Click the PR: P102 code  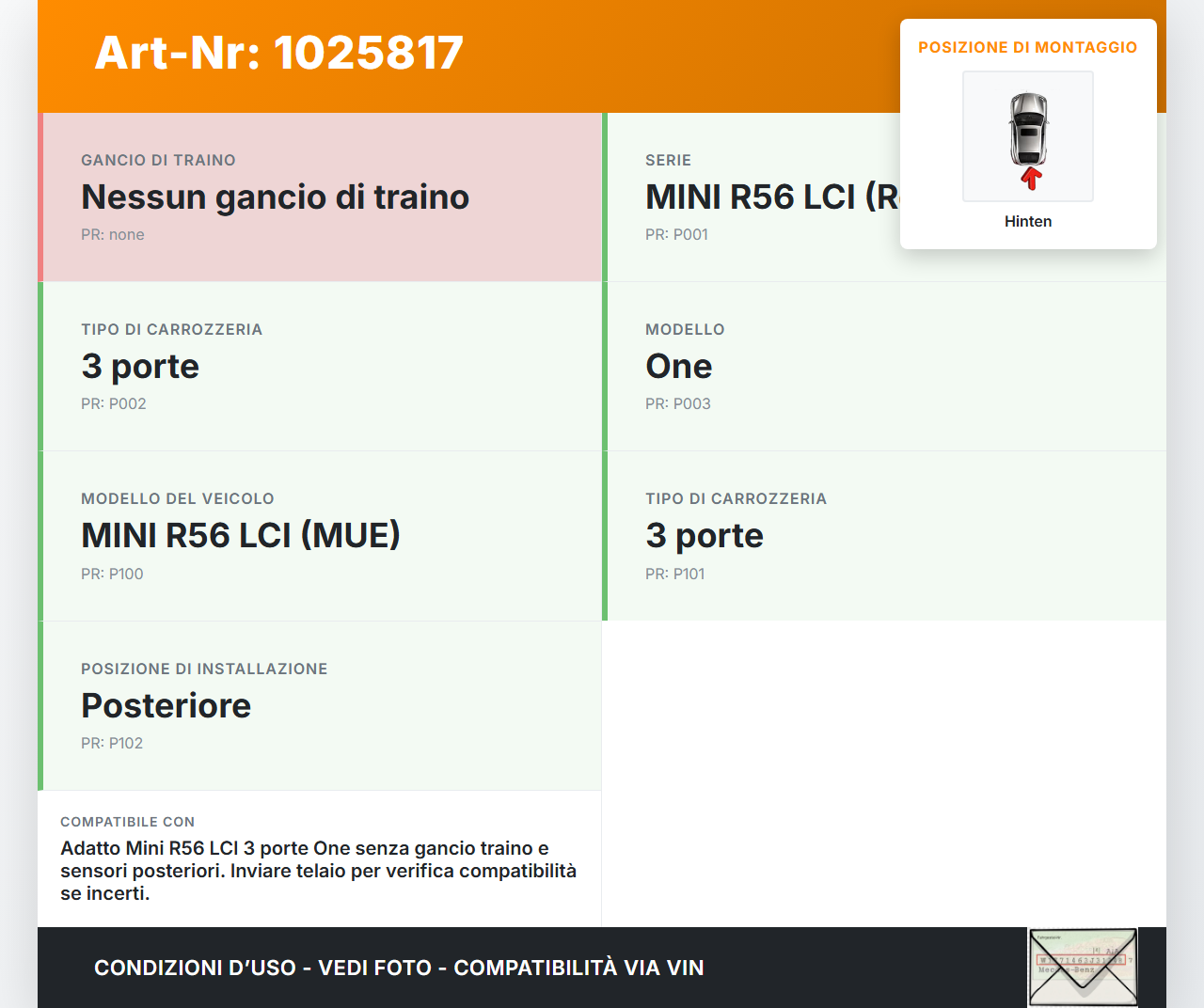point(112,743)
